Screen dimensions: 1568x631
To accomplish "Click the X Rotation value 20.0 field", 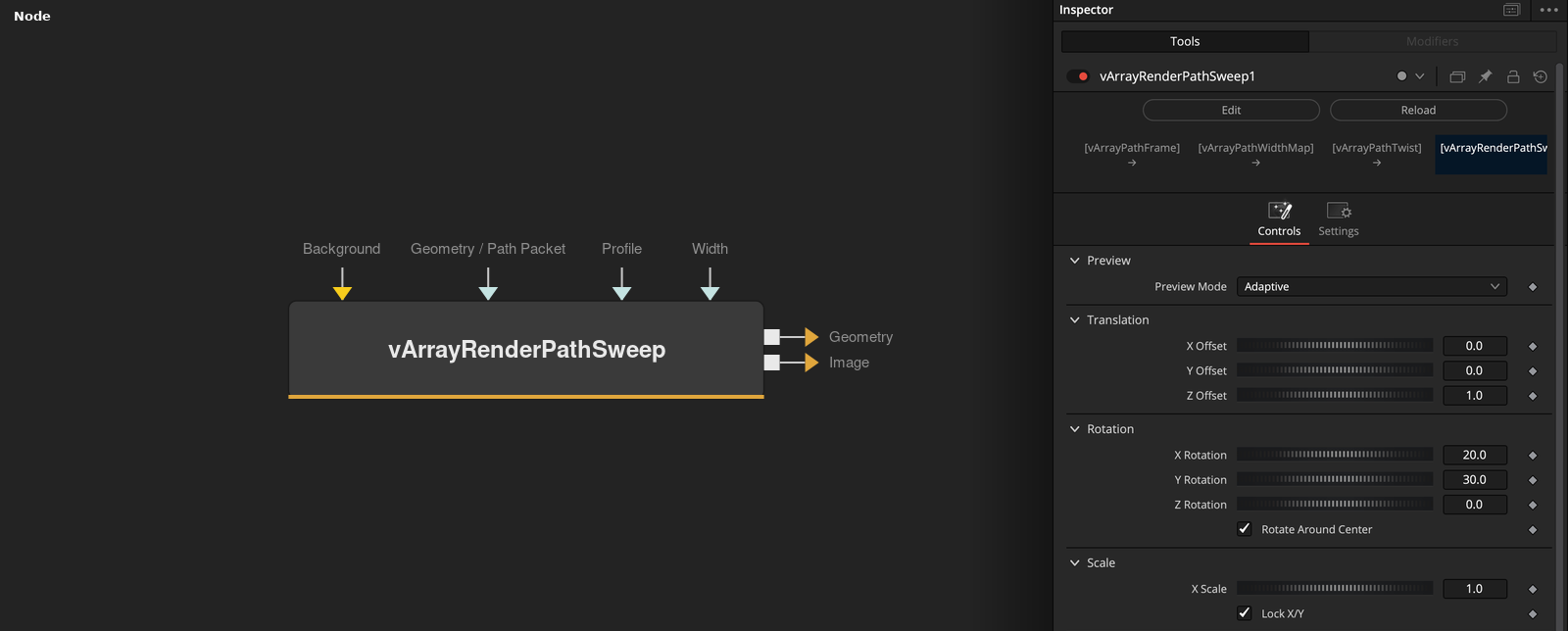I will (x=1475, y=455).
